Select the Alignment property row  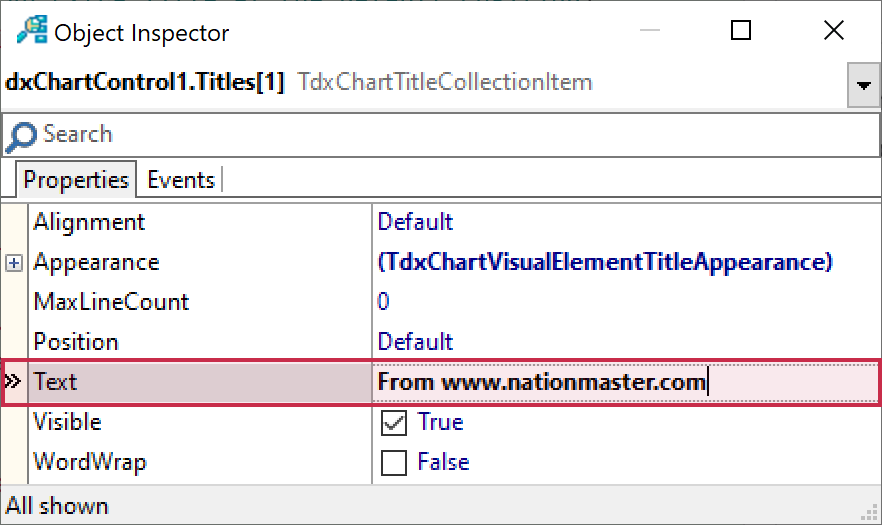coord(89,222)
